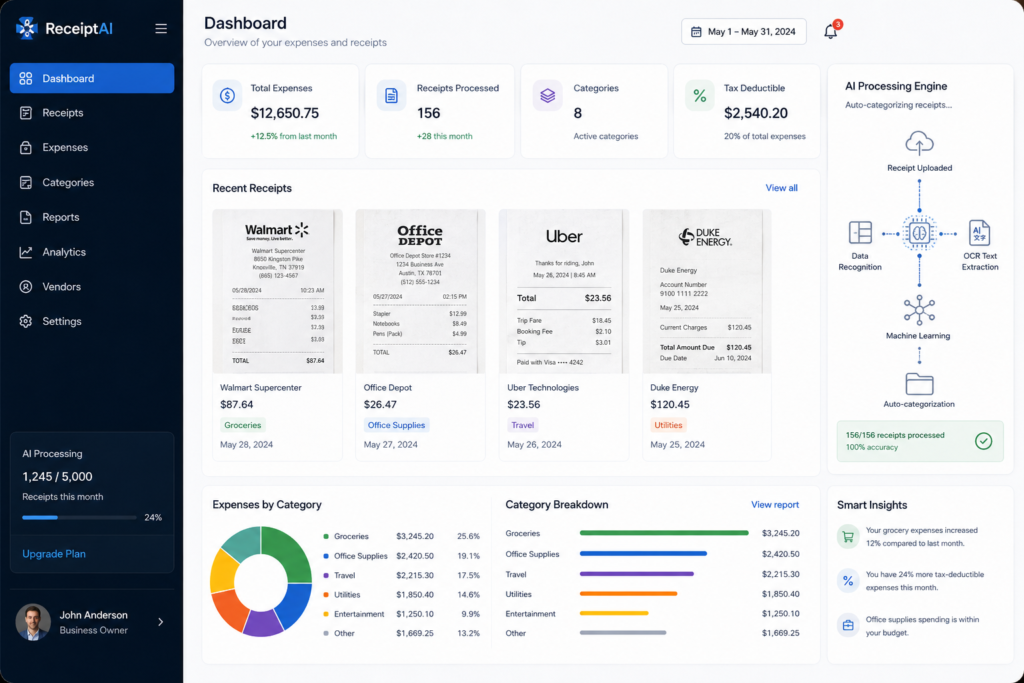Click the Total Expenses dollar icon
1024x683 pixels.
(227, 96)
